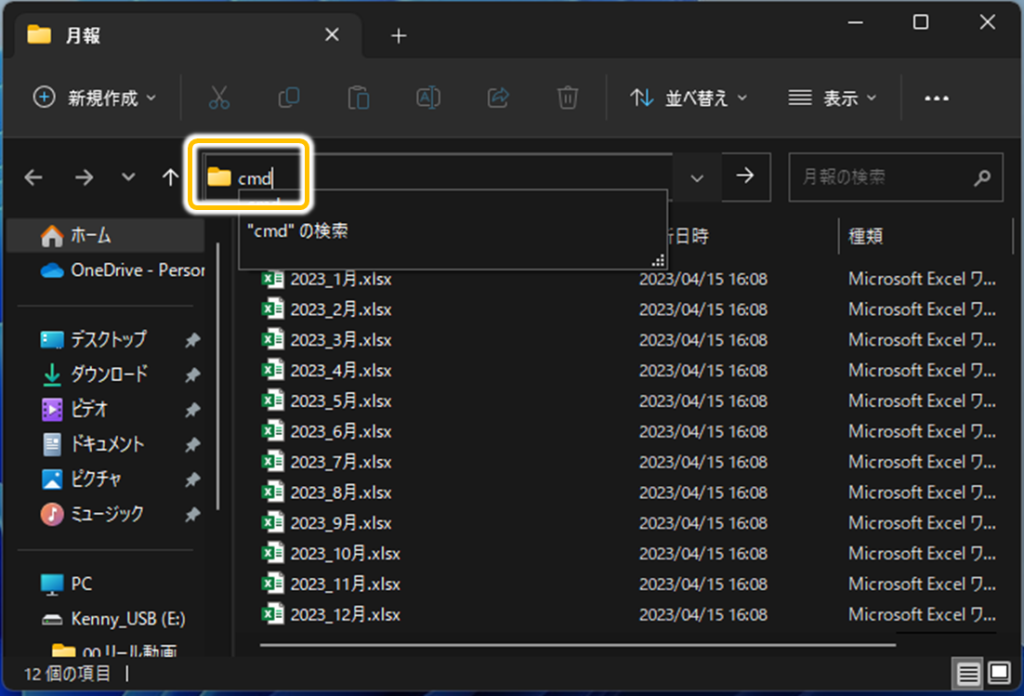This screenshot has height=696, width=1024.
Task: Select the 月報 window tab
Action: [x=180, y=36]
